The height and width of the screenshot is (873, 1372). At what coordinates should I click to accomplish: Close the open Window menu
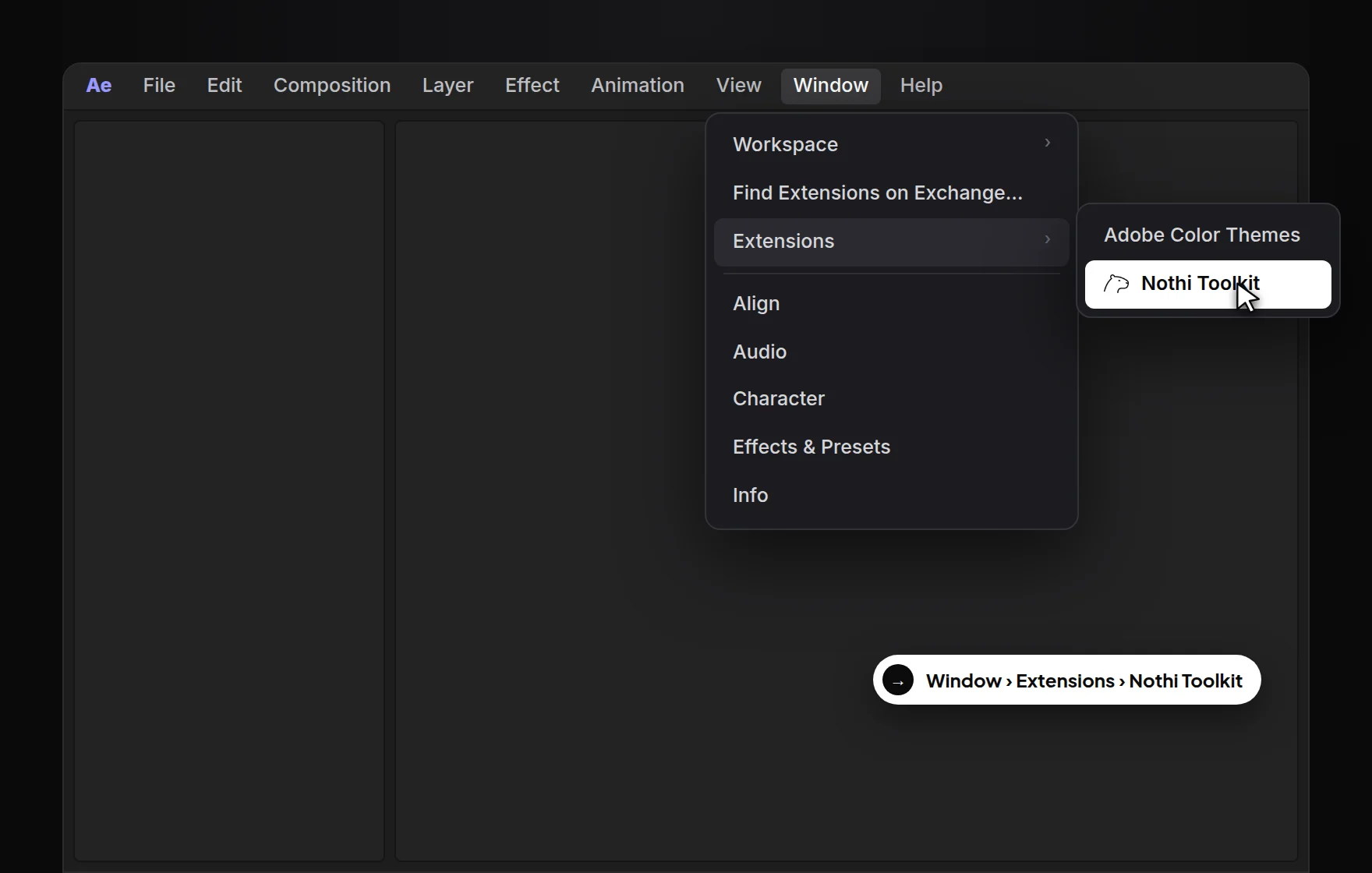click(831, 85)
